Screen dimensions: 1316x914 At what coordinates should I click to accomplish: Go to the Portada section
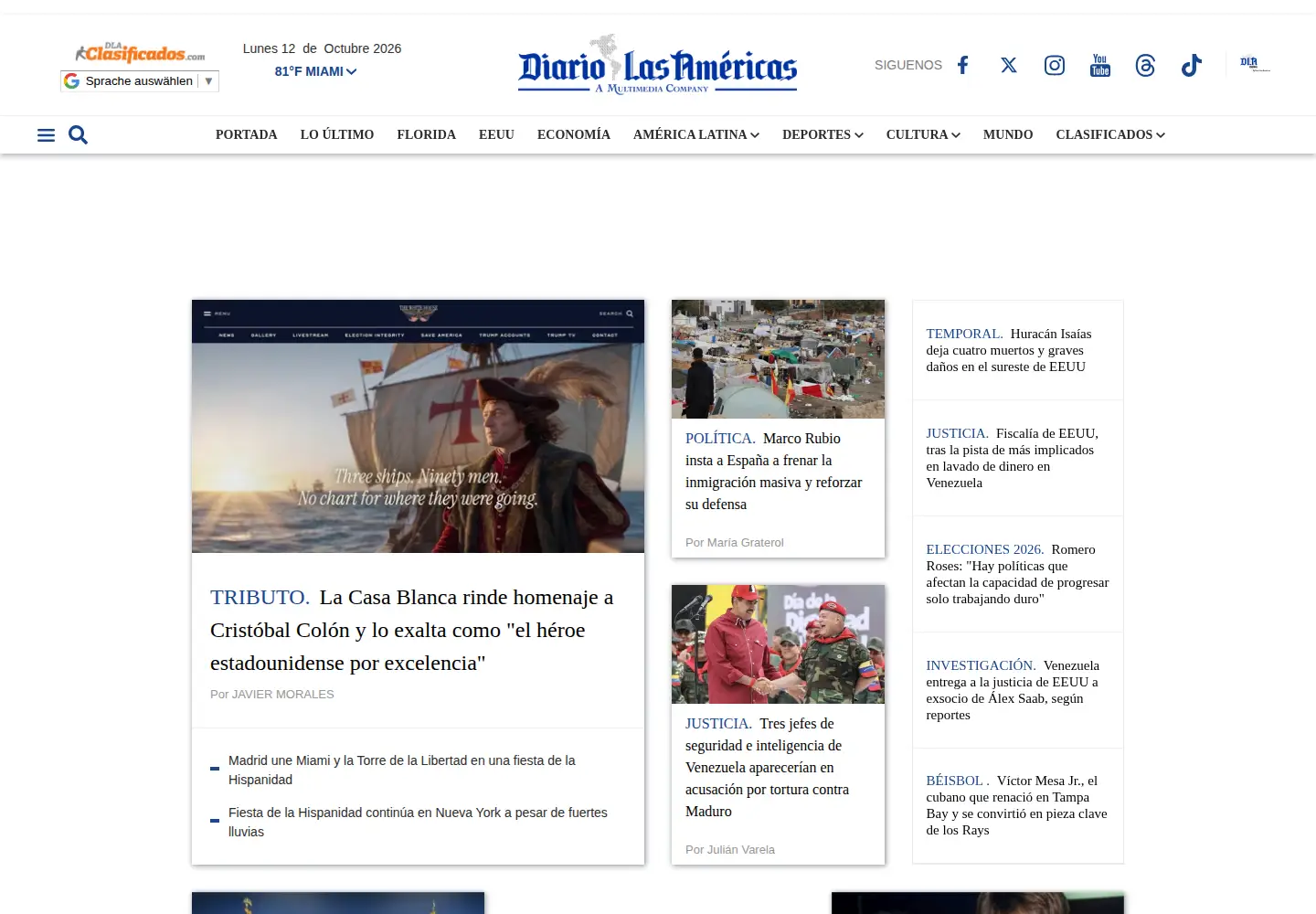[x=247, y=134]
